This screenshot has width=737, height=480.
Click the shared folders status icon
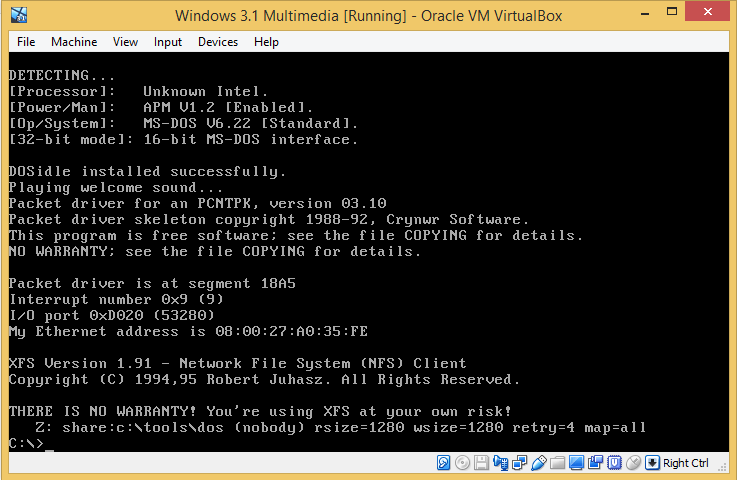coord(557,463)
